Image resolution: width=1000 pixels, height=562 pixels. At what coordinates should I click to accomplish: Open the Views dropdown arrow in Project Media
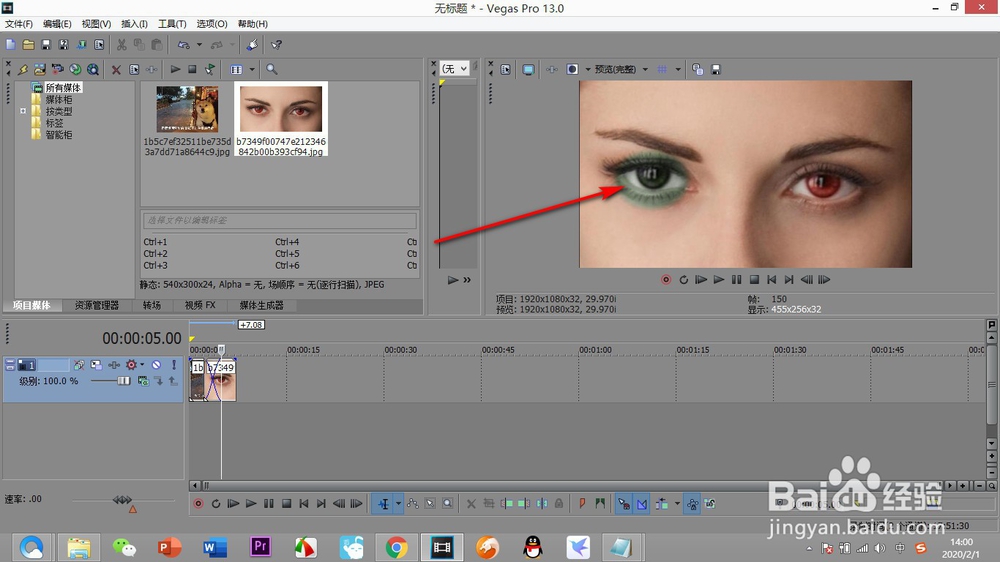(x=252, y=69)
